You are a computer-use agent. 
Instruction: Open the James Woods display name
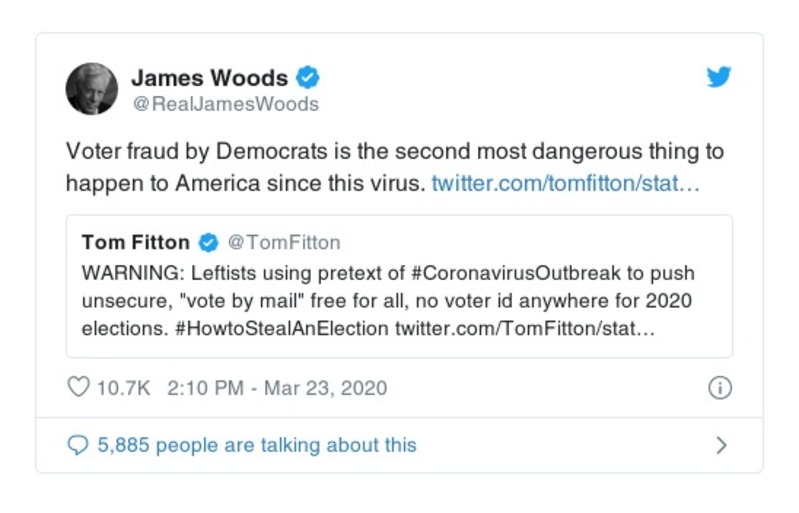pos(209,78)
